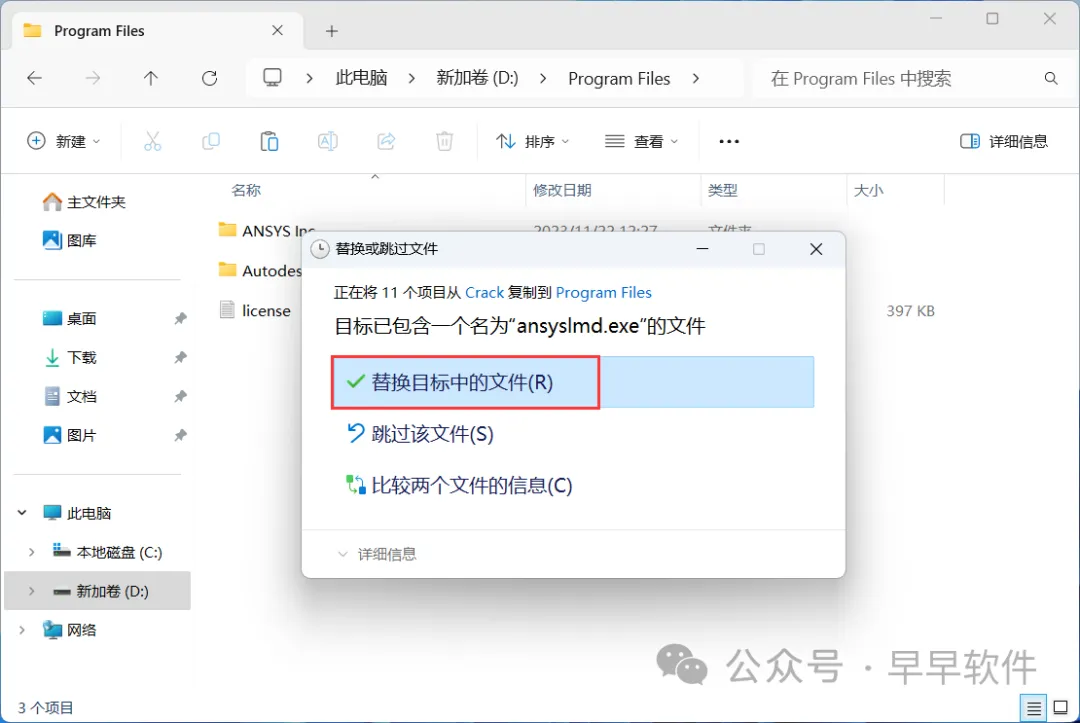Choose 跳过该文件(S) option
This screenshot has width=1080, height=723.
[x=419, y=434]
